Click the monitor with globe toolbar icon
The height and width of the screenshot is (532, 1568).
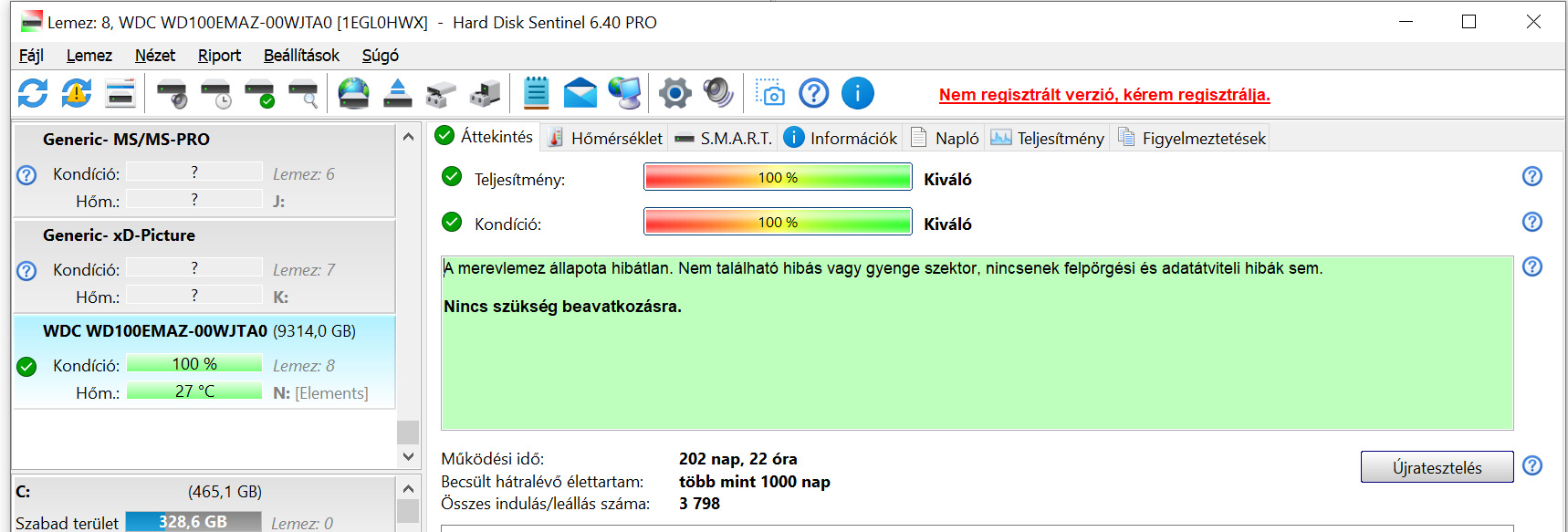click(624, 93)
